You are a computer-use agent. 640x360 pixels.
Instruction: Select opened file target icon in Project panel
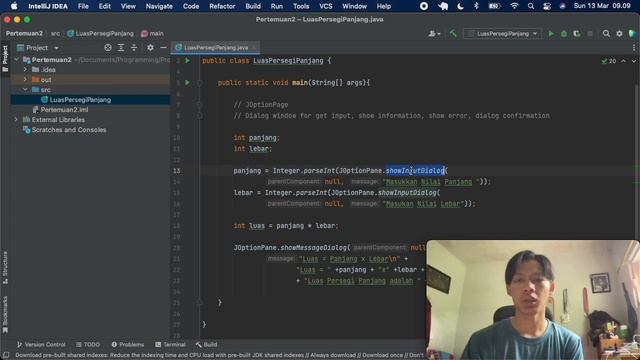tap(108, 48)
